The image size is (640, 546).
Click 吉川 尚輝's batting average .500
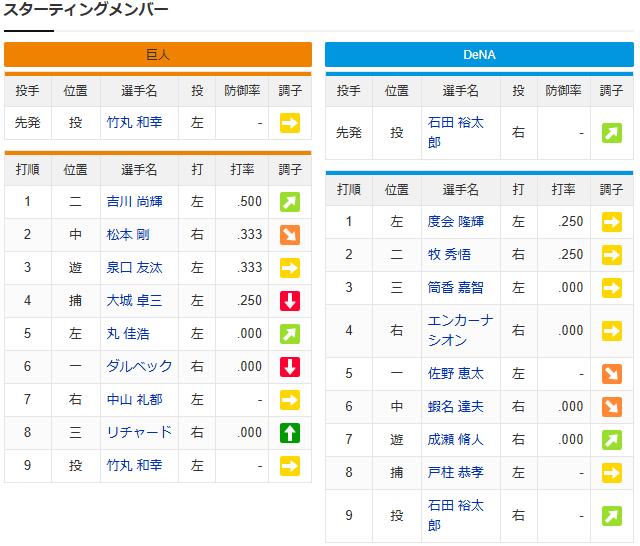pyautogui.click(x=249, y=202)
